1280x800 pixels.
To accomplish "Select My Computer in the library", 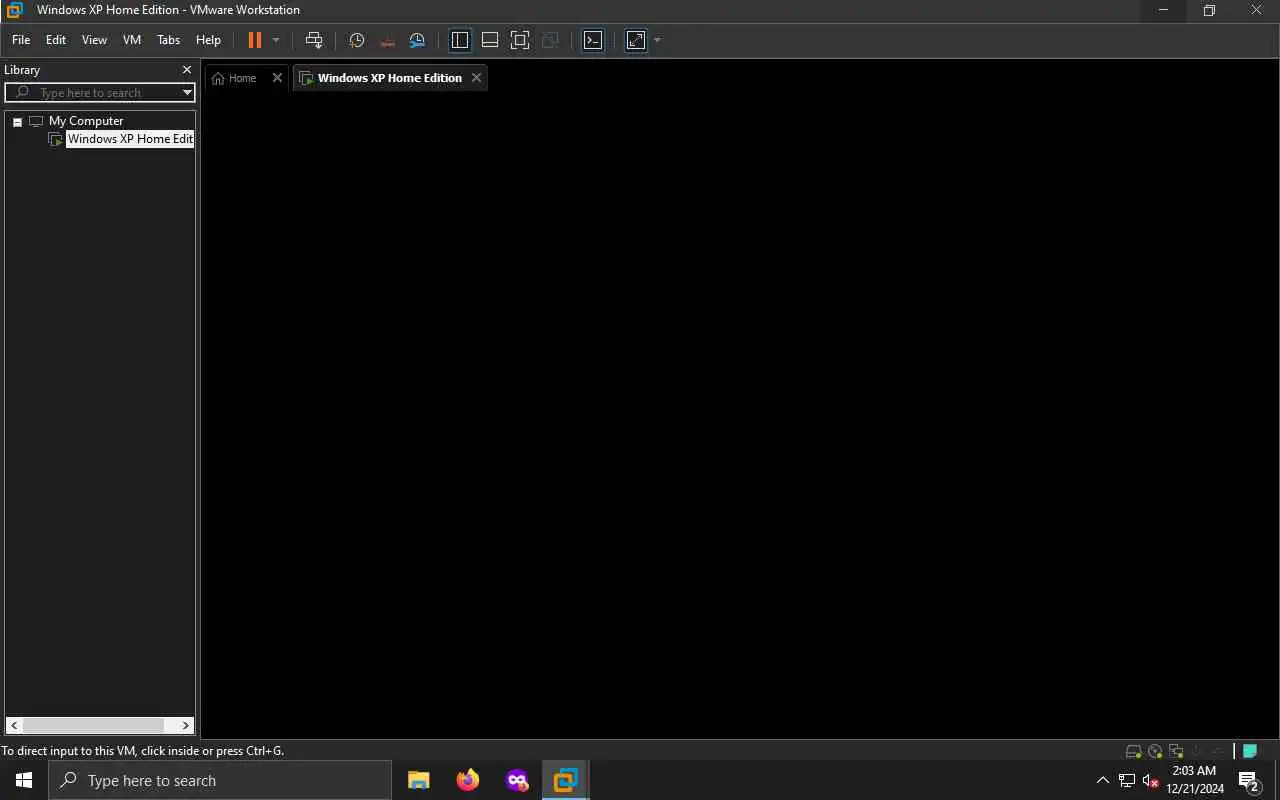I will (x=86, y=121).
